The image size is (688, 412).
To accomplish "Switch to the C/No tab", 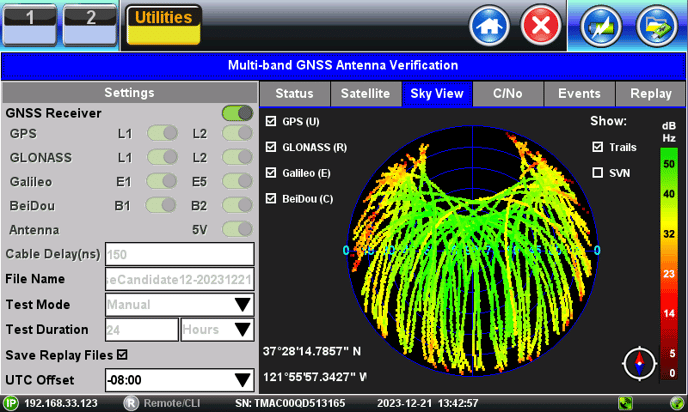I will 507,94.
